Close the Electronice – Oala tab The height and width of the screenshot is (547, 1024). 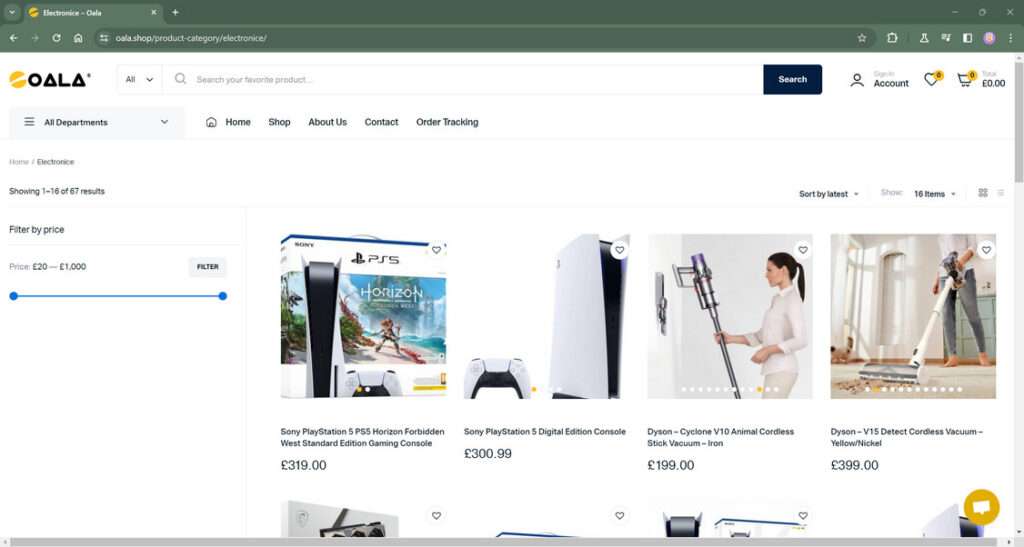coord(153,12)
